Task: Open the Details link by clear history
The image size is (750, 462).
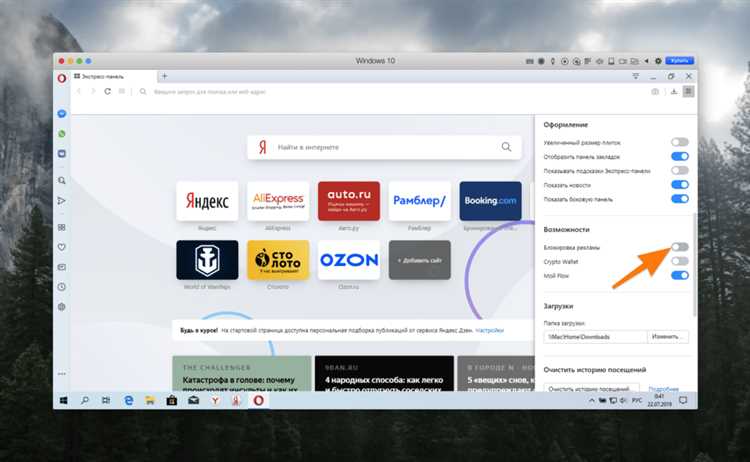Action: pos(663,389)
